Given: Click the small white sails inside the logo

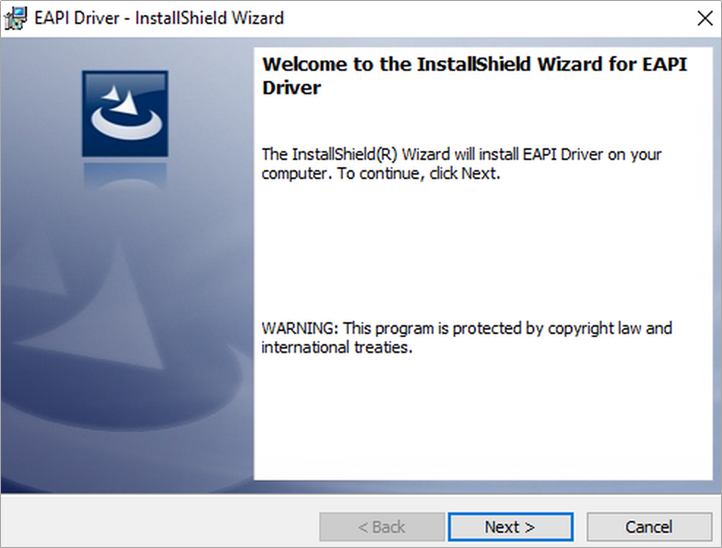Looking at the screenshot, I should point(121,101).
